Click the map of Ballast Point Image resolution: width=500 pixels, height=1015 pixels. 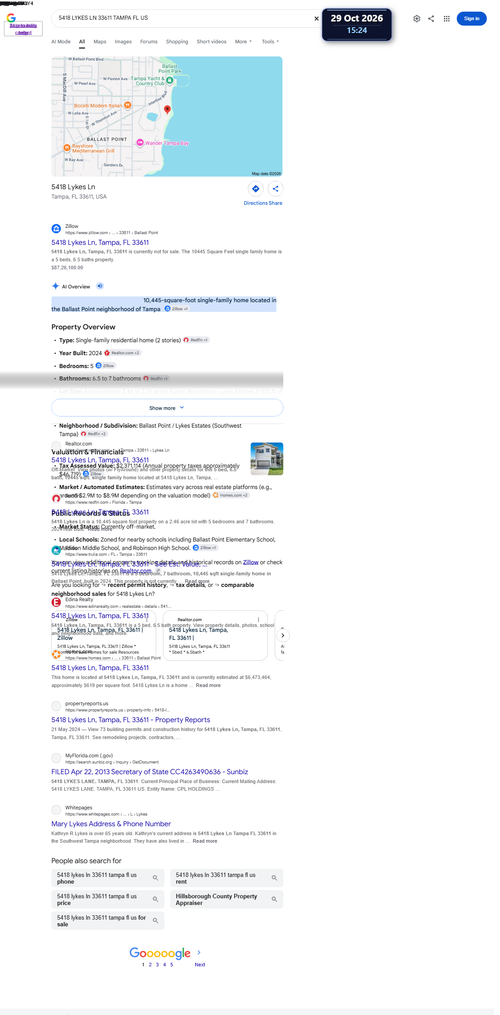point(167,117)
